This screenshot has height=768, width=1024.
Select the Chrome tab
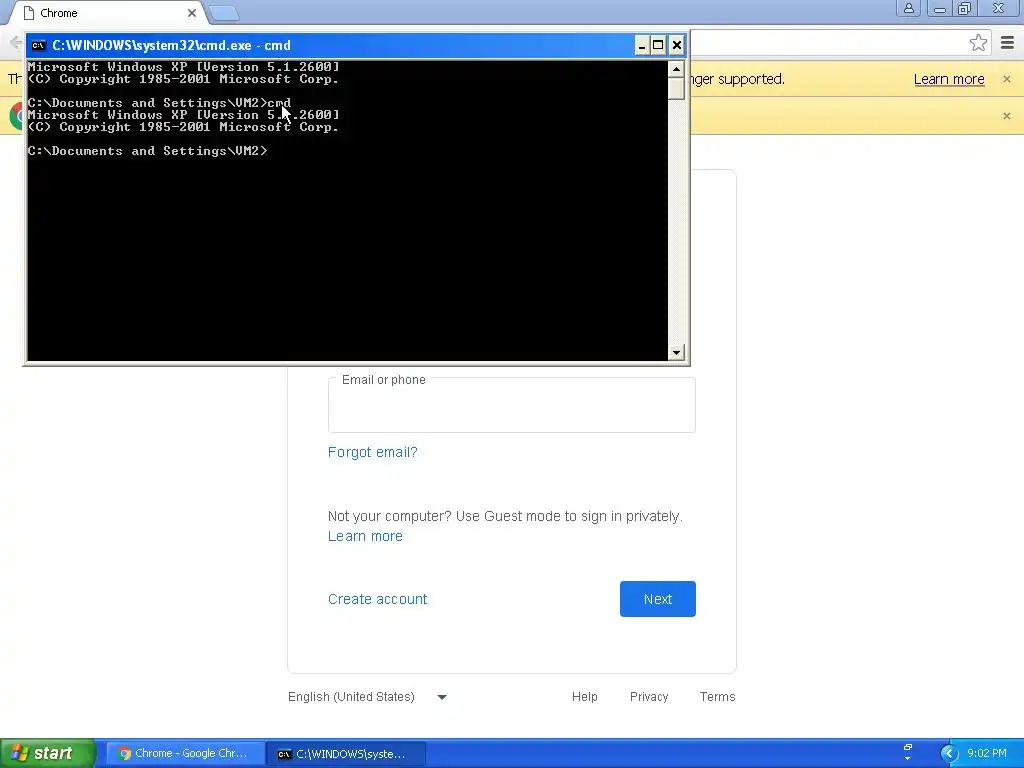click(108, 13)
